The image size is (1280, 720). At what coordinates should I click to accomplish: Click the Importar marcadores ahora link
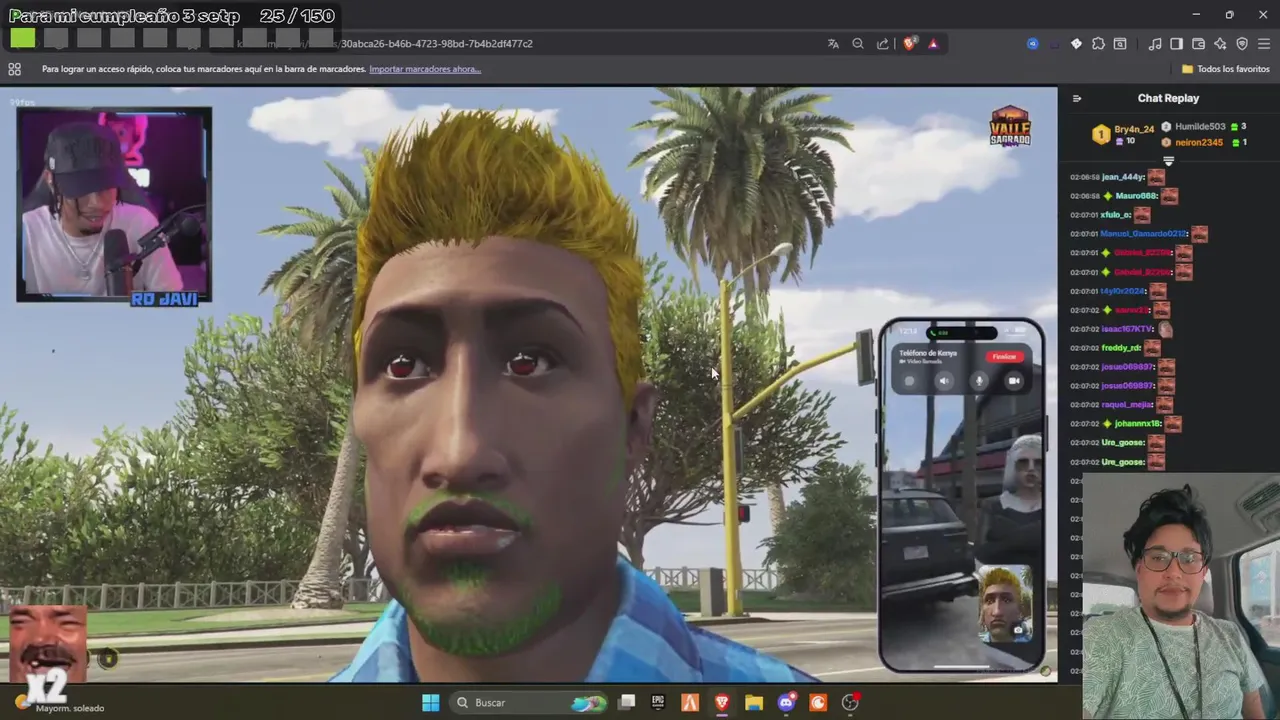tap(425, 69)
